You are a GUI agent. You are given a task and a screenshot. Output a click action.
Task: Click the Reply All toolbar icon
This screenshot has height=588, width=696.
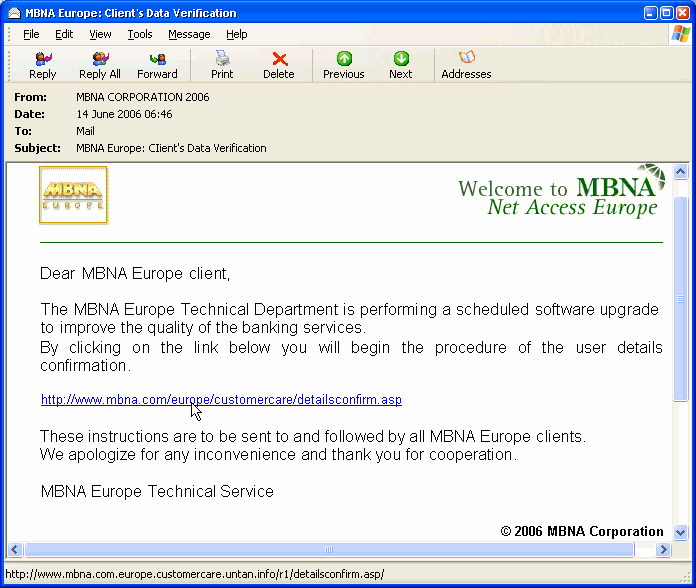pos(100,60)
